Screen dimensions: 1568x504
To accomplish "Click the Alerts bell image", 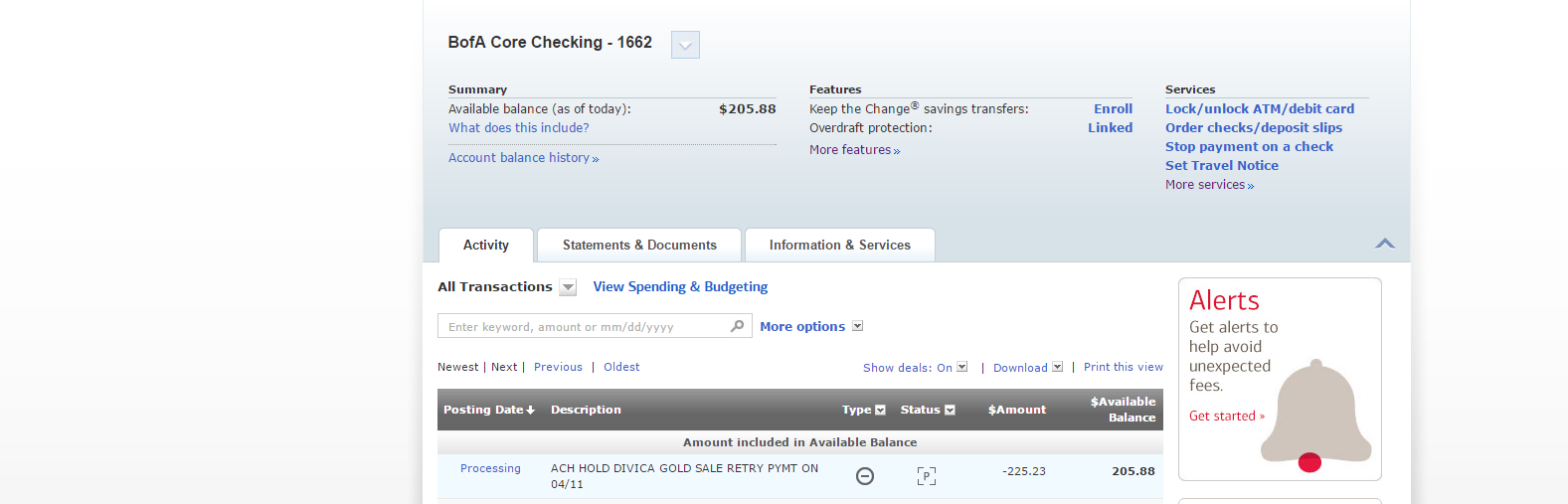I will coord(1315,416).
